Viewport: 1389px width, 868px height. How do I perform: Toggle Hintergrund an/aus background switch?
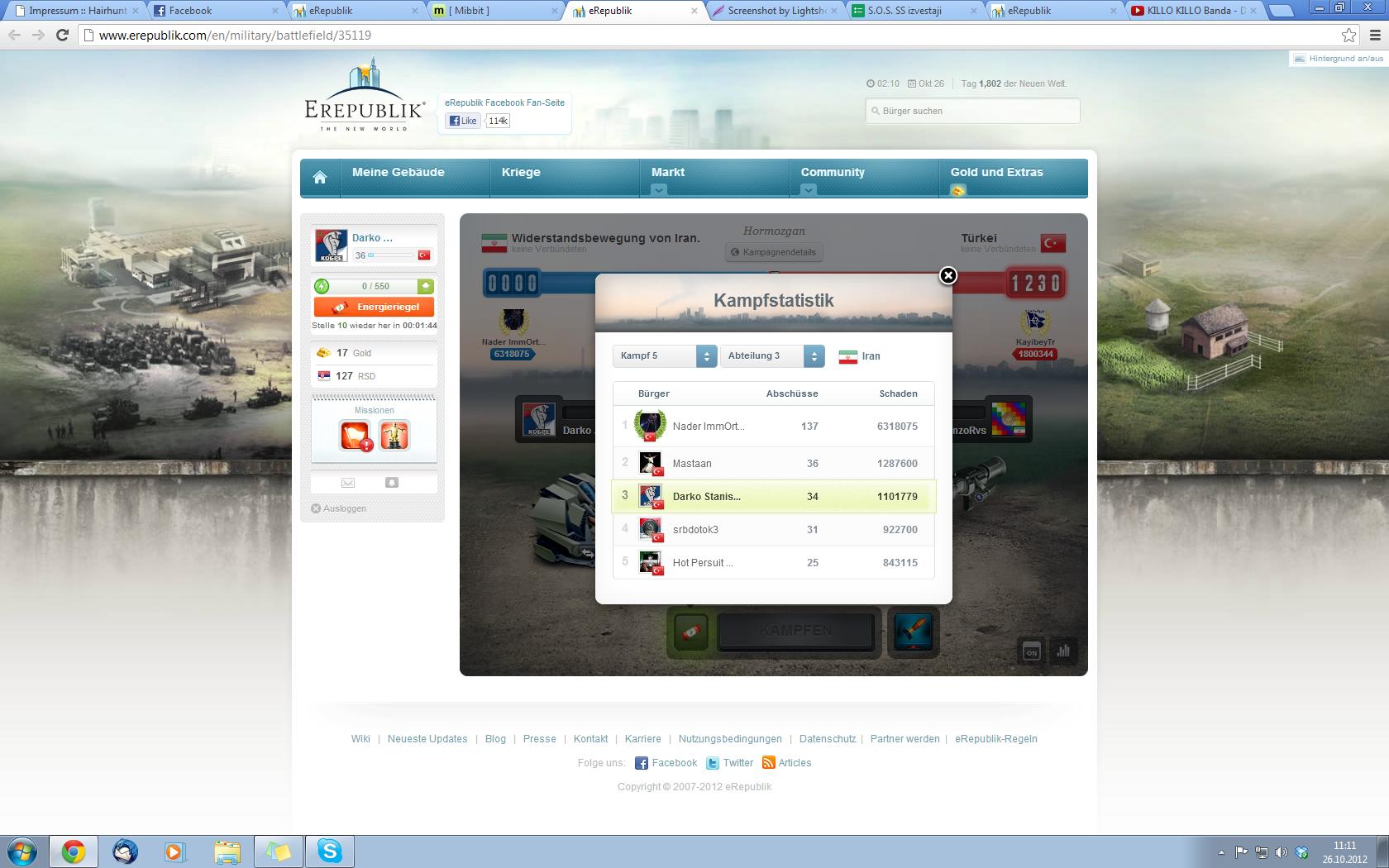[x=1339, y=59]
